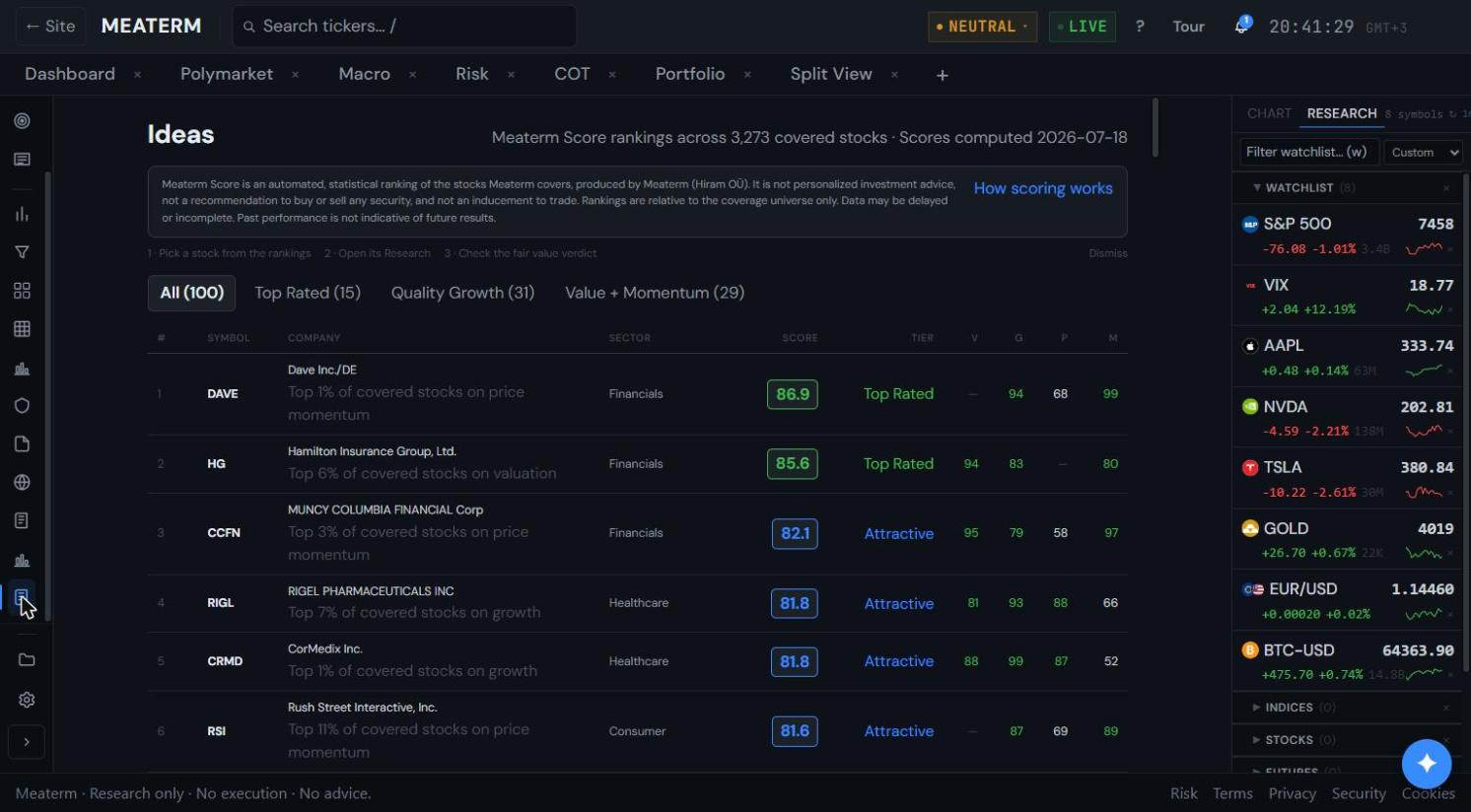Click the Filter watchlist input field

[x=1307, y=152]
